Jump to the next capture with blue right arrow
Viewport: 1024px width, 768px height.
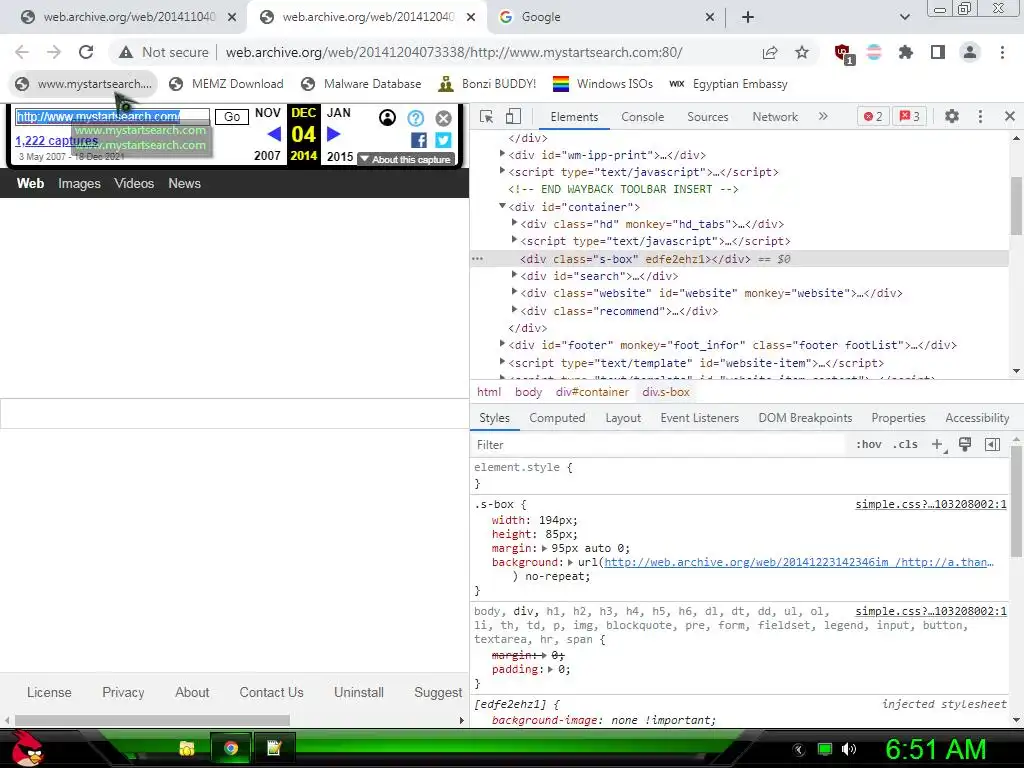(x=333, y=135)
